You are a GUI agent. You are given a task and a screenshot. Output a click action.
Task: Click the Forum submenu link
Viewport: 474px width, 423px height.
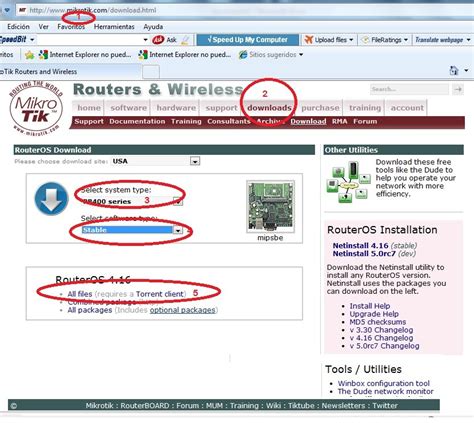[365, 121]
